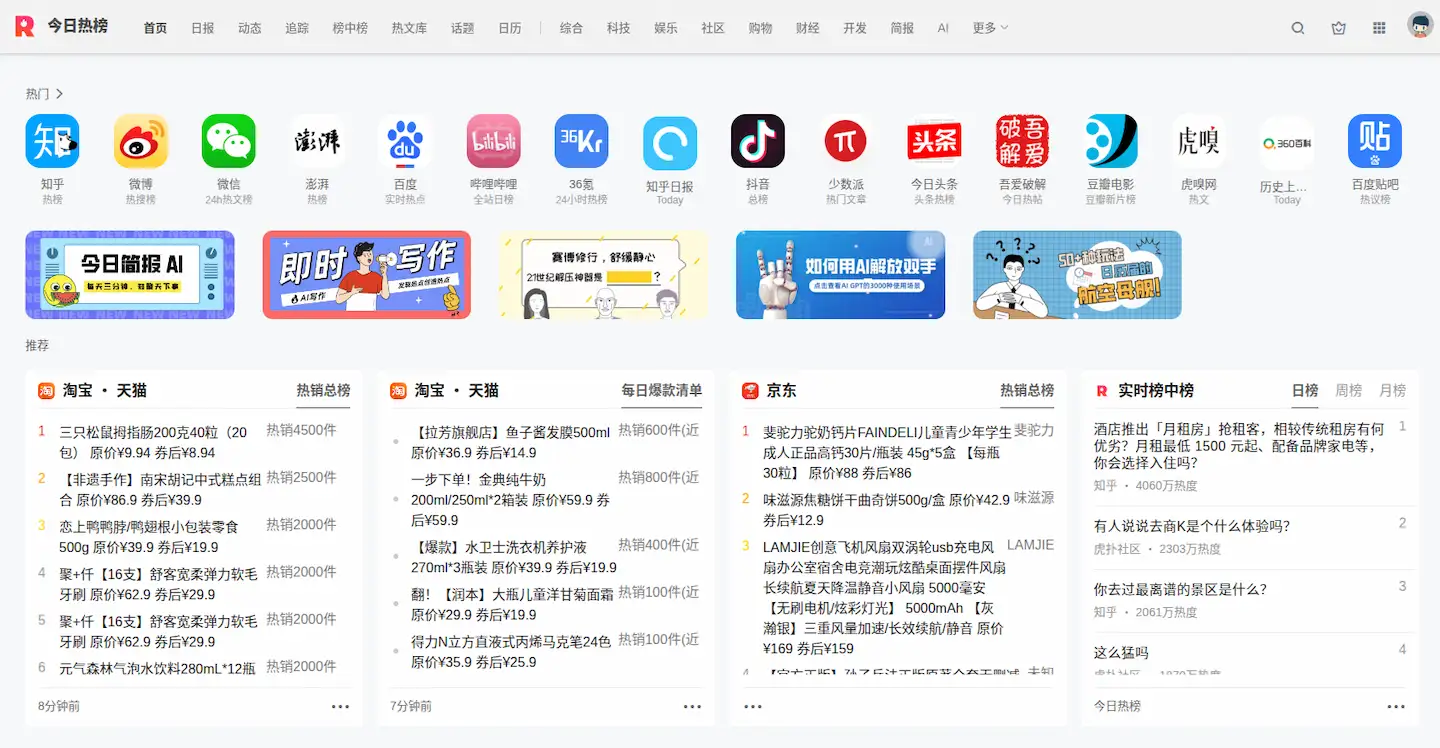Open the 实时榜中榜 card title
The width and height of the screenshot is (1440, 748).
click(1156, 390)
